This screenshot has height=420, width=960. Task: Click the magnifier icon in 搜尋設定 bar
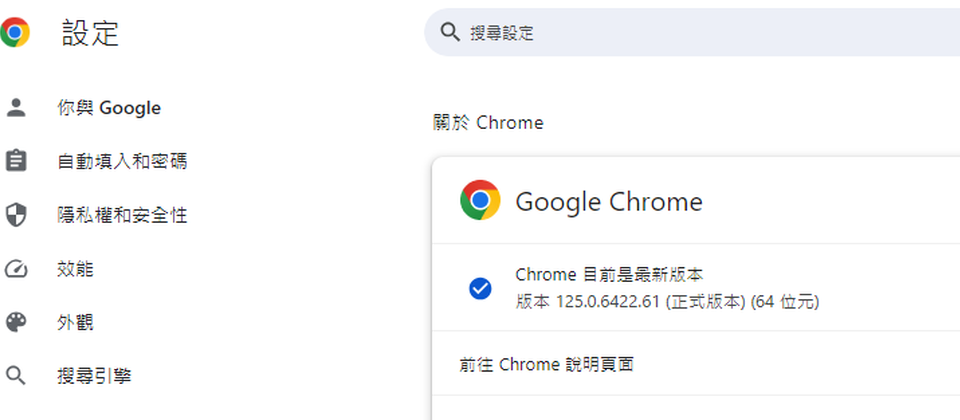pyautogui.click(x=450, y=32)
